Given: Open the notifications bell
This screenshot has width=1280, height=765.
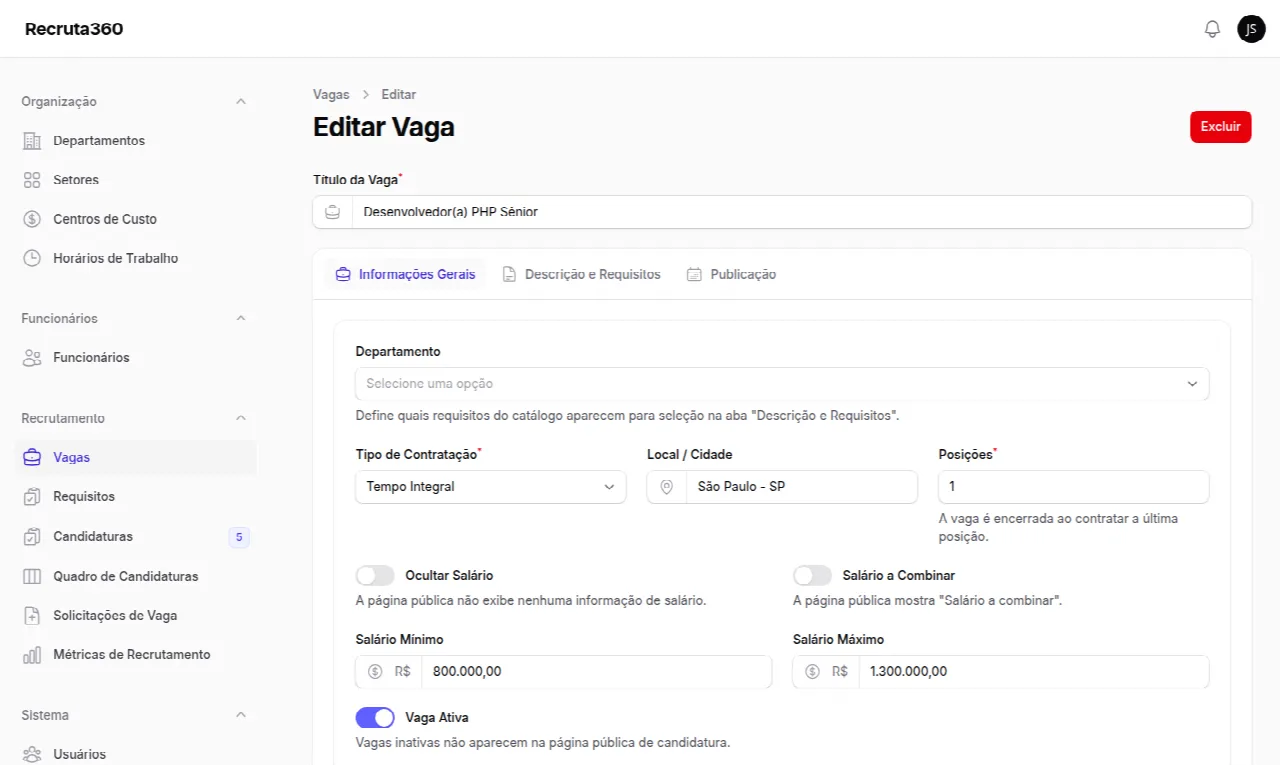Looking at the screenshot, I should tap(1212, 29).
